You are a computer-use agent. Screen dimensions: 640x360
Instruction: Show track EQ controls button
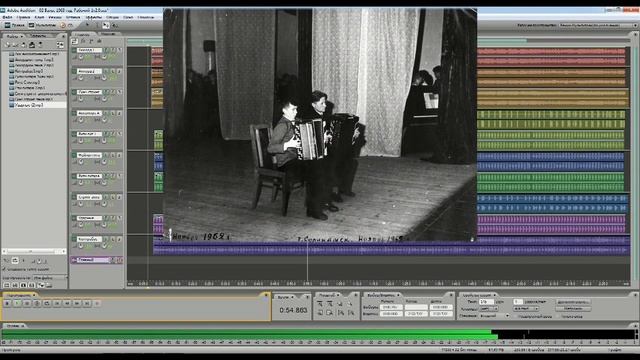(x=99, y=41)
